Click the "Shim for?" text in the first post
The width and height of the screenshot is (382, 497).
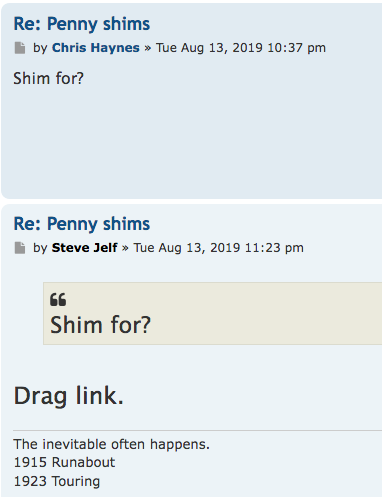[x=48, y=79]
